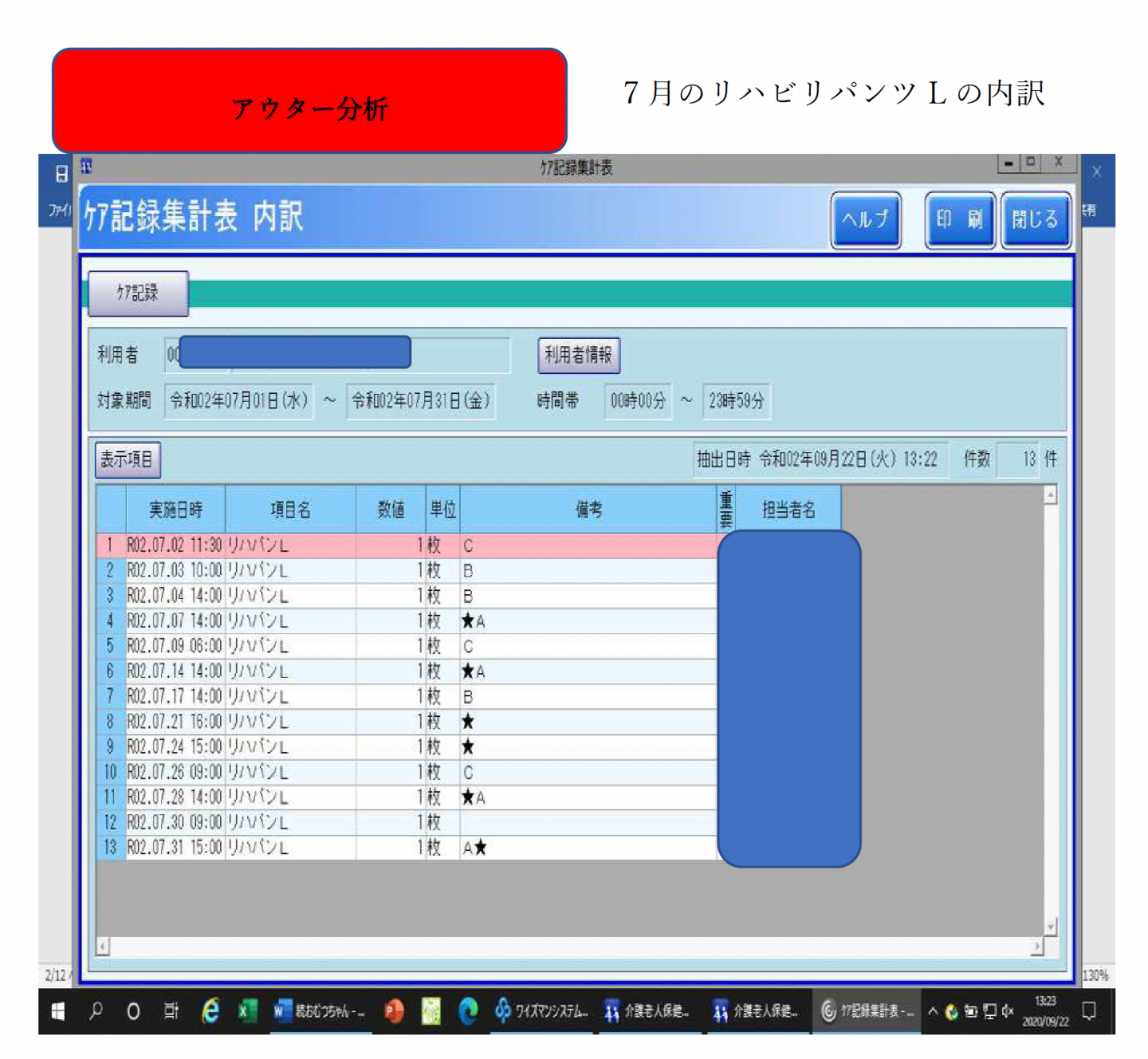Click the taskbar search magnifier icon

pyautogui.click(x=96, y=1011)
